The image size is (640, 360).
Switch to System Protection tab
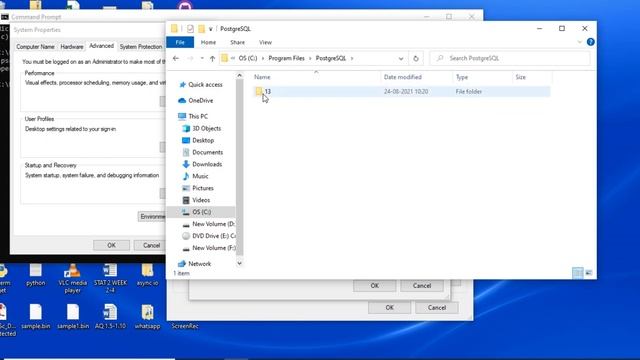[x=140, y=47]
